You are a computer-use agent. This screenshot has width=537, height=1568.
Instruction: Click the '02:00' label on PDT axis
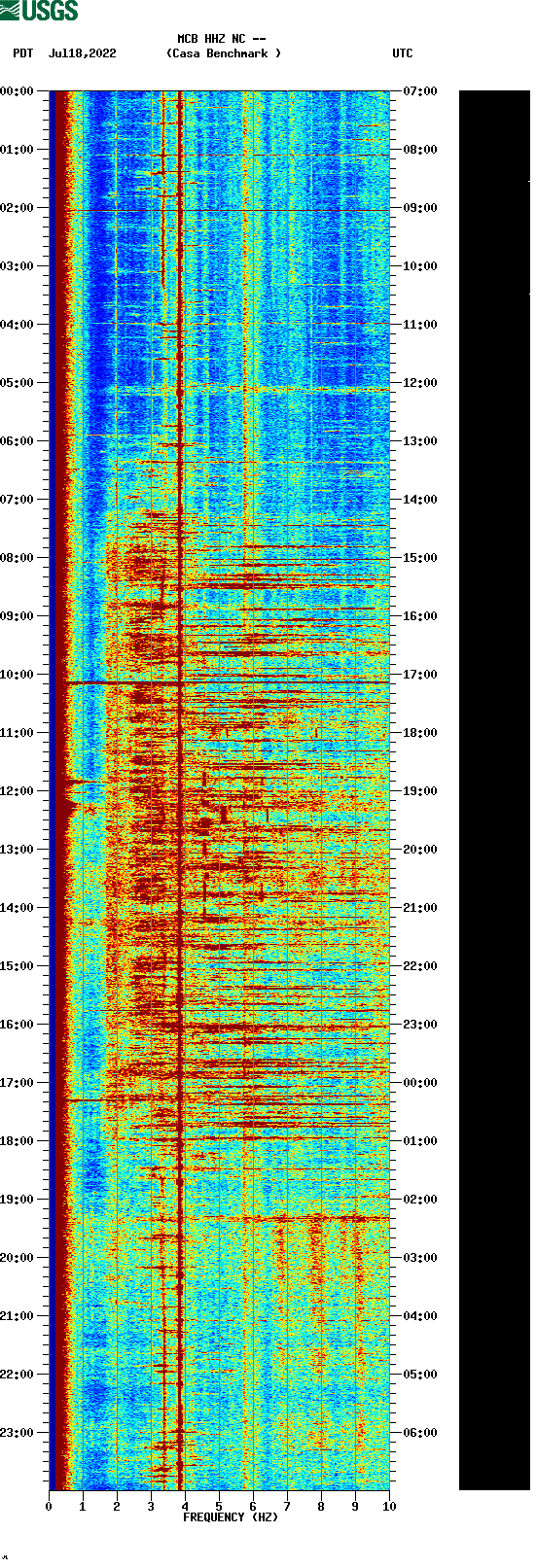(x=17, y=208)
